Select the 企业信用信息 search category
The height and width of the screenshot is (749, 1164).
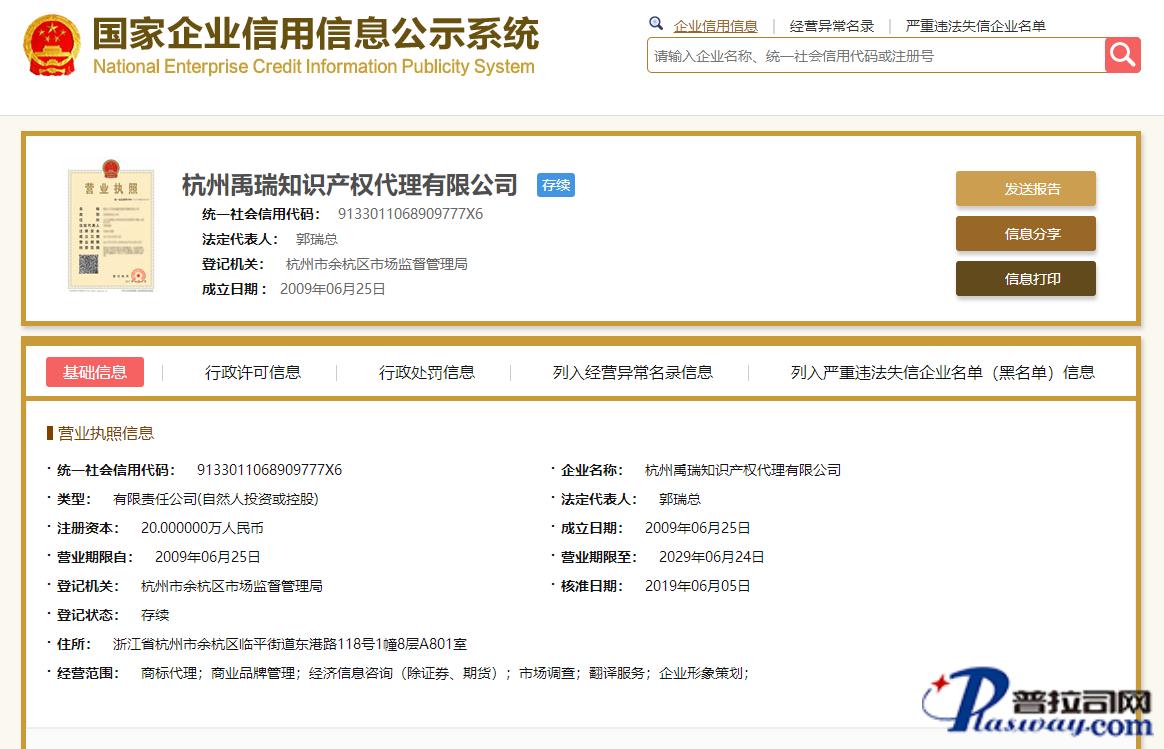point(715,26)
